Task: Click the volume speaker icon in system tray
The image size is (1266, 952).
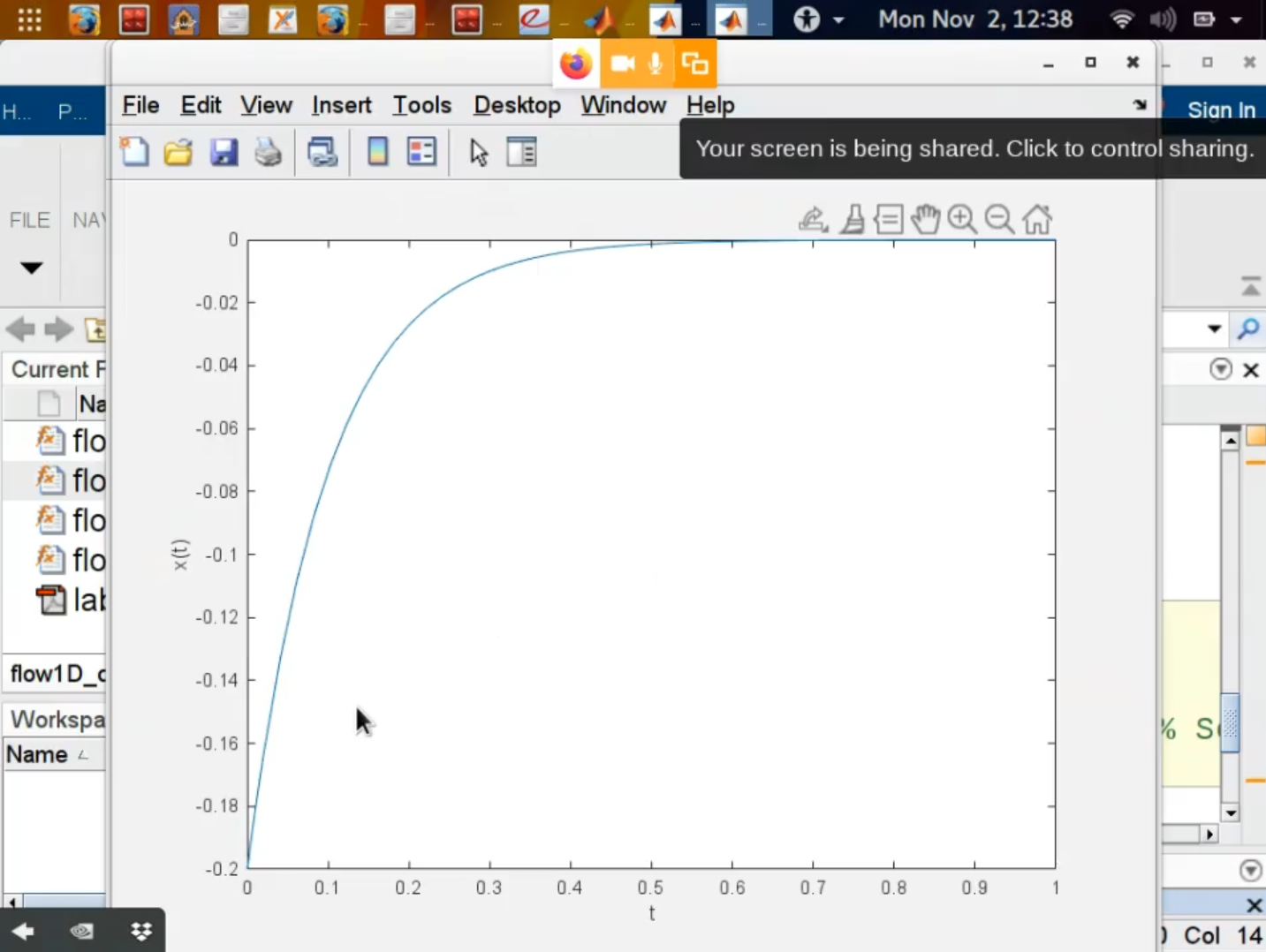Action: (x=1163, y=19)
